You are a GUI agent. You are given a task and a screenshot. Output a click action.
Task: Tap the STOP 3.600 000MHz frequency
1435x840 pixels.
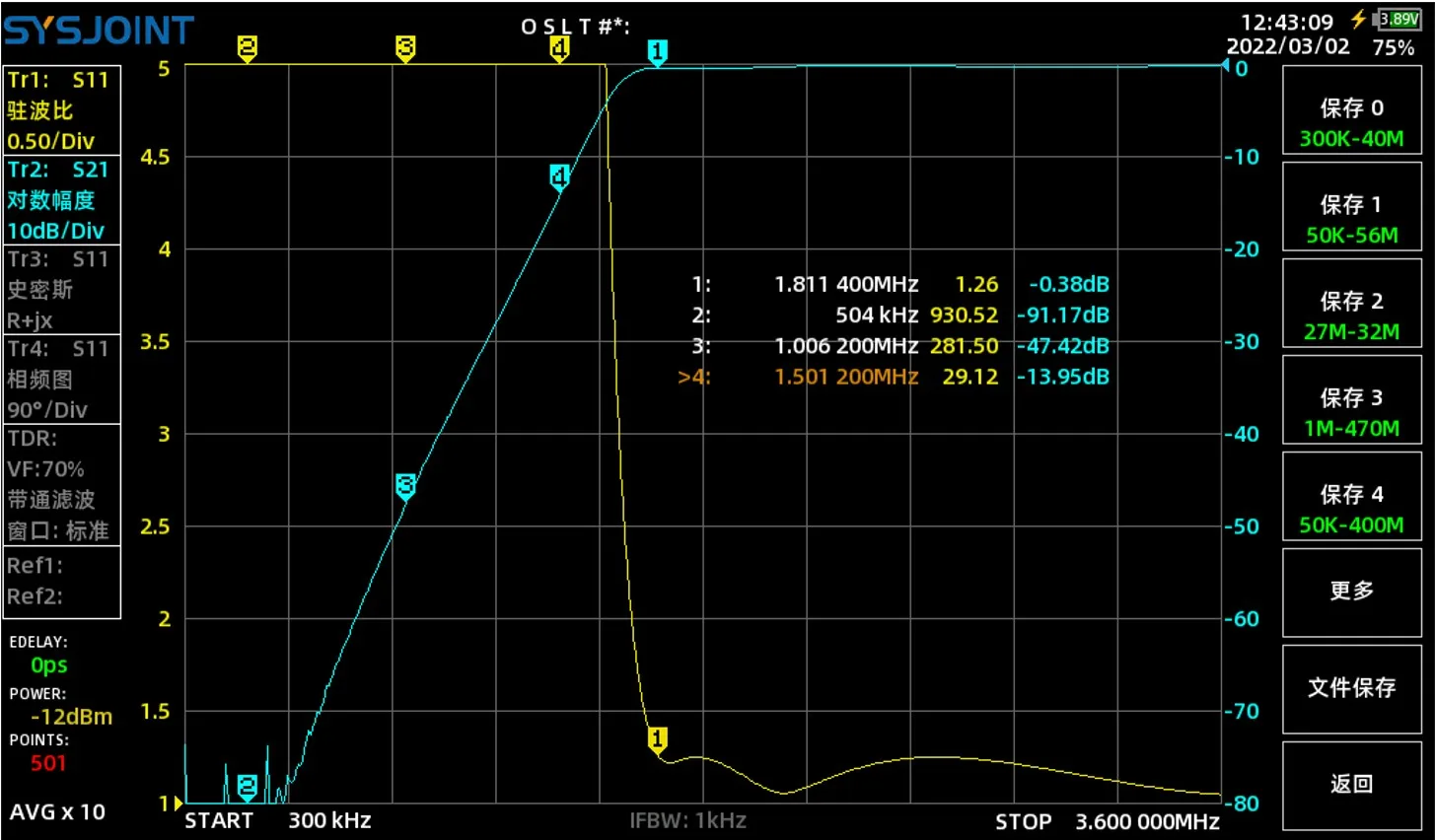tap(1108, 821)
